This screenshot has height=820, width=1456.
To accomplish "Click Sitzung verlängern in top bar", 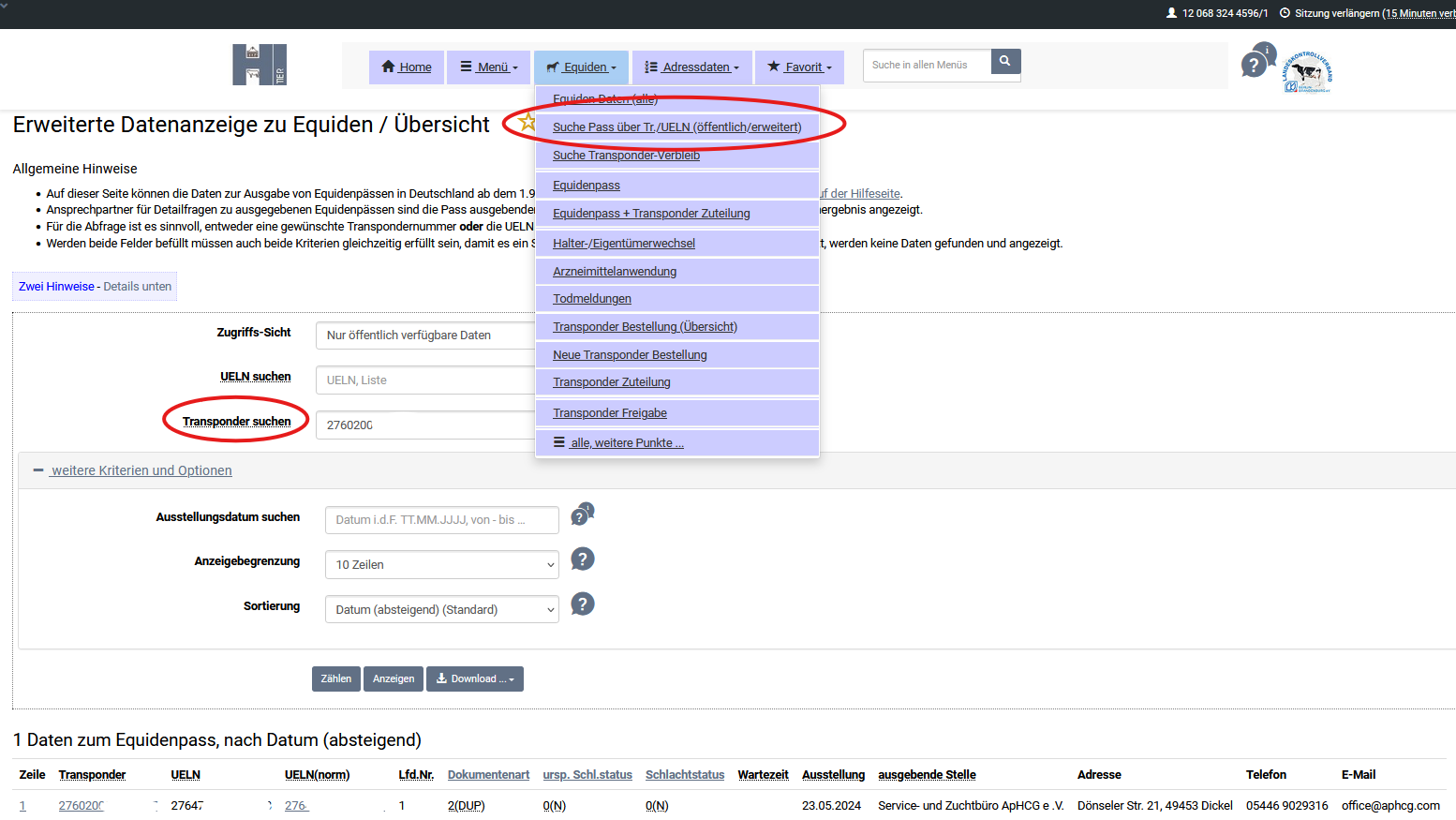I will tap(1373, 13).
